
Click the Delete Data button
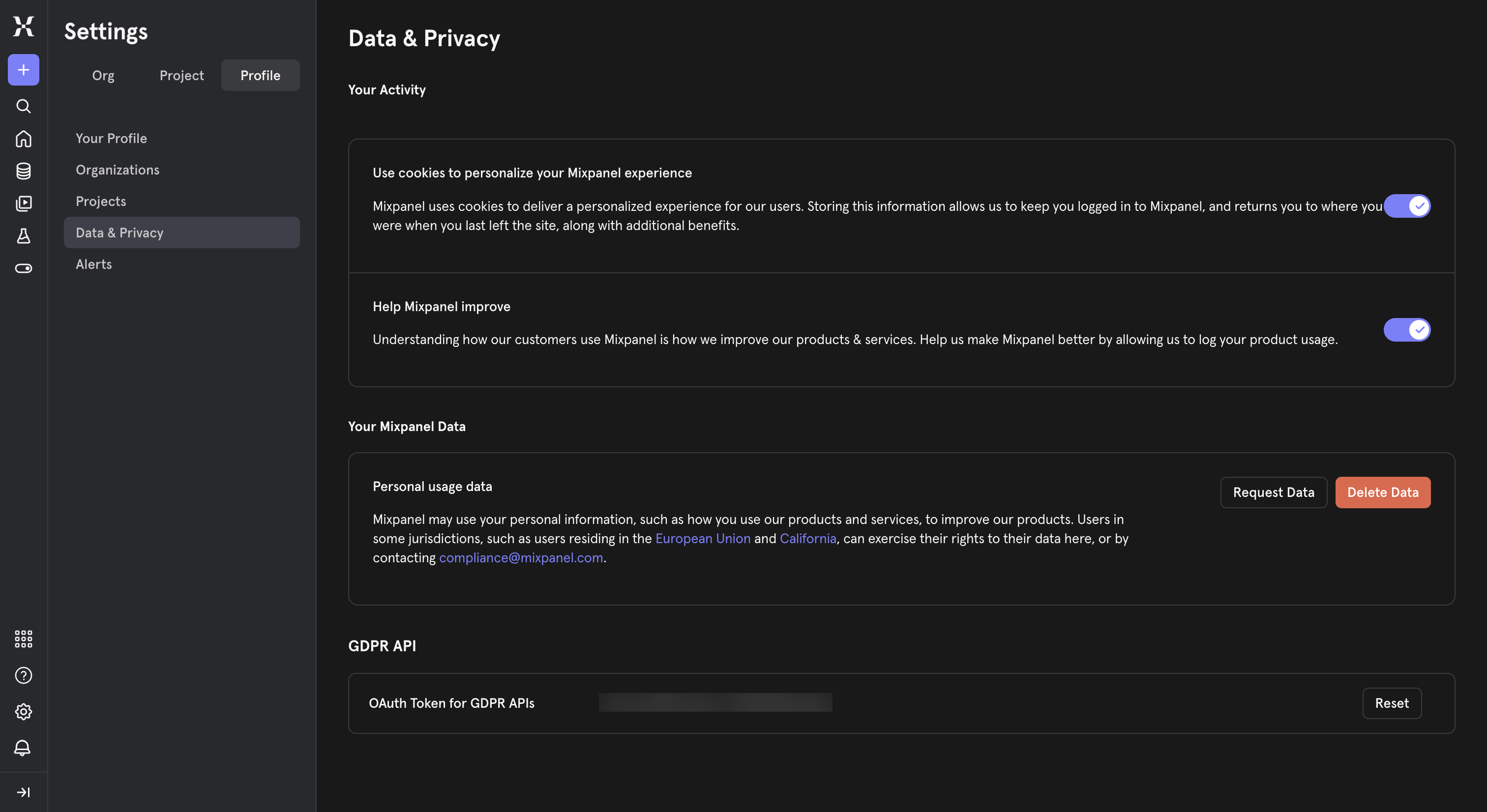click(x=1383, y=493)
